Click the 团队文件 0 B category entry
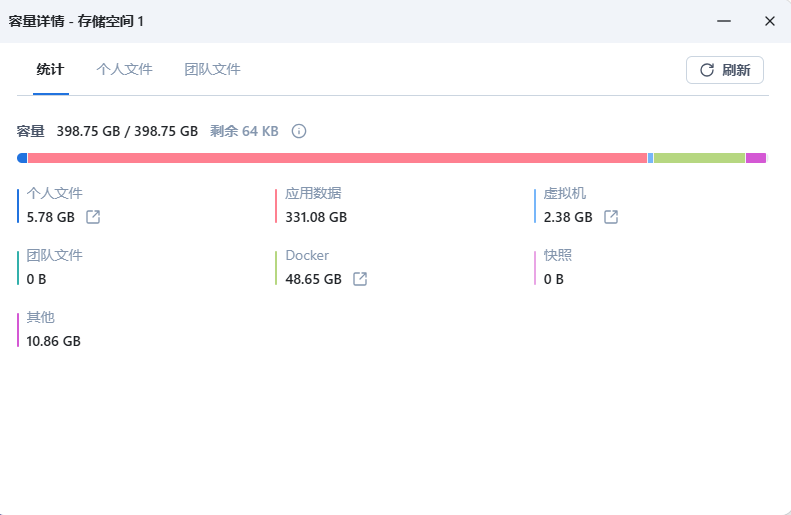The image size is (791, 515). click(x=54, y=268)
